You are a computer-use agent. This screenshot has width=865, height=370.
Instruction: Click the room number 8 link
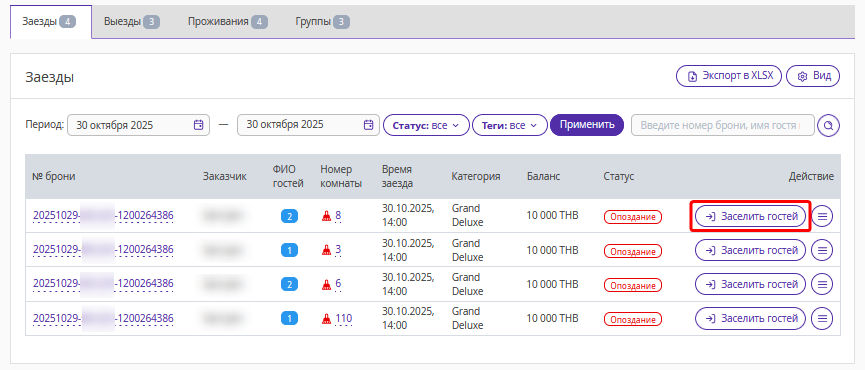point(338,216)
